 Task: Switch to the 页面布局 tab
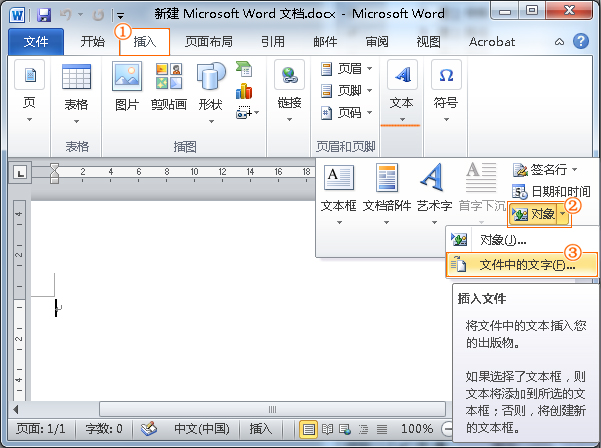209,41
